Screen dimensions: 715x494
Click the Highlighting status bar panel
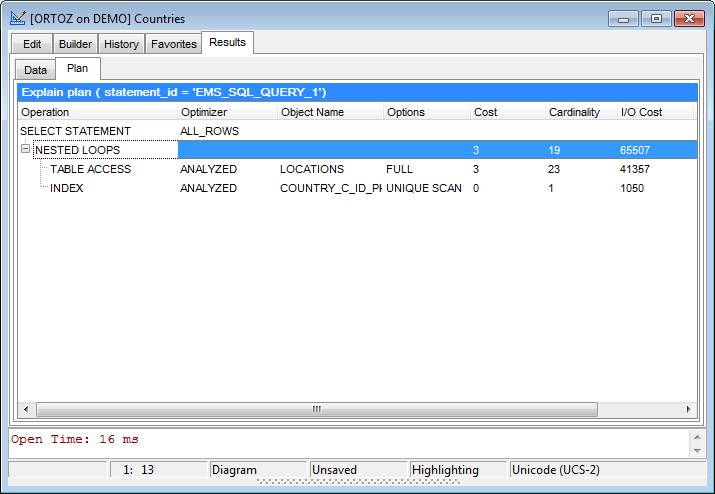click(x=457, y=470)
